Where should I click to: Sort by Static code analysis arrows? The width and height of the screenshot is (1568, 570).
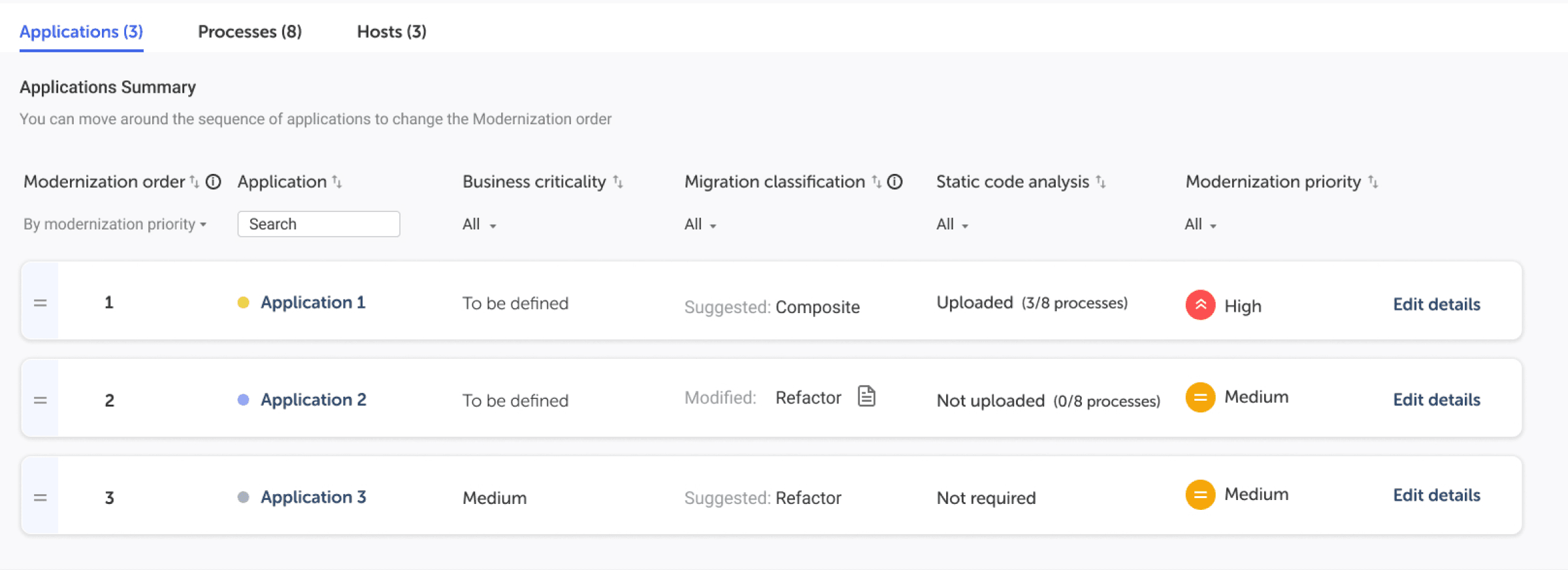coord(1101,182)
